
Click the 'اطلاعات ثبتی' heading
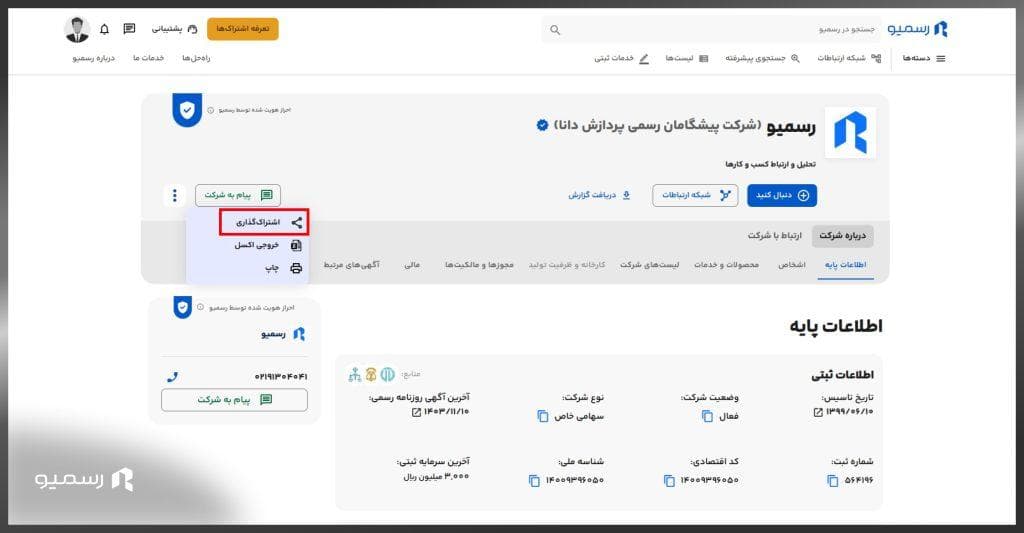(842, 375)
